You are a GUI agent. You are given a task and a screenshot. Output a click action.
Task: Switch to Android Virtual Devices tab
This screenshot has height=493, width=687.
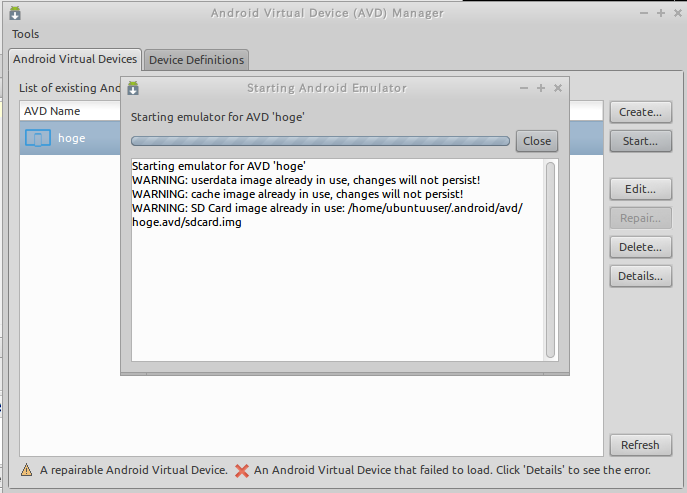click(75, 59)
